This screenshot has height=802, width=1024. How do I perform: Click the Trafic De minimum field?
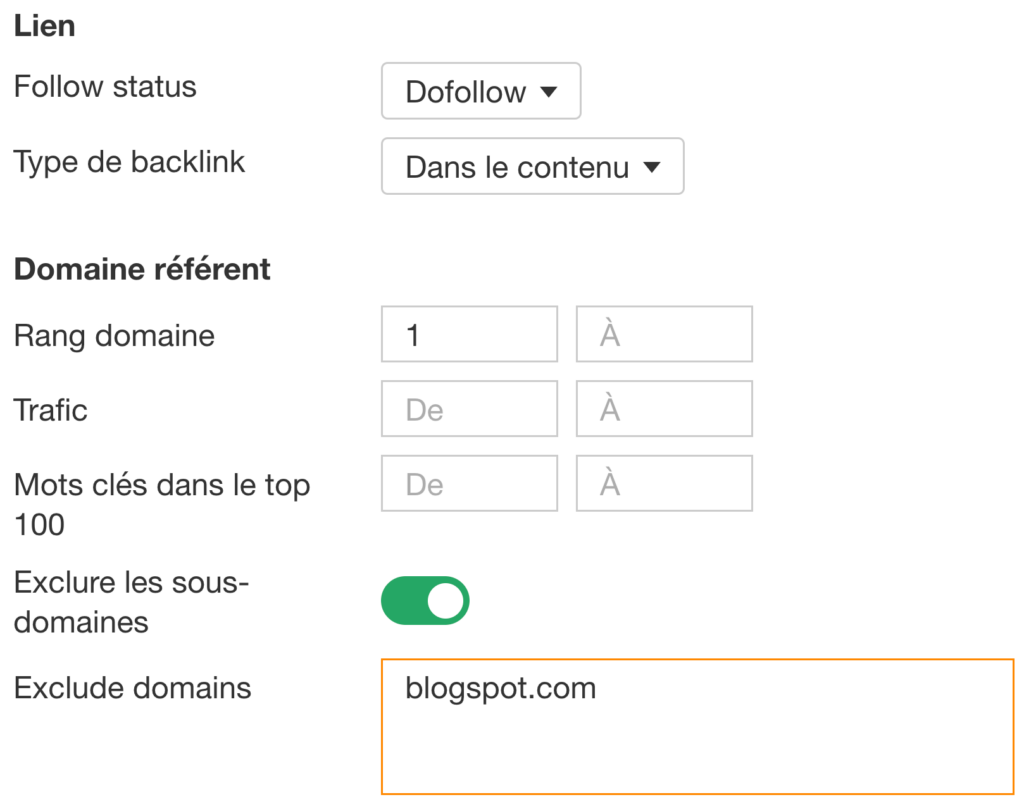[469, 409]
